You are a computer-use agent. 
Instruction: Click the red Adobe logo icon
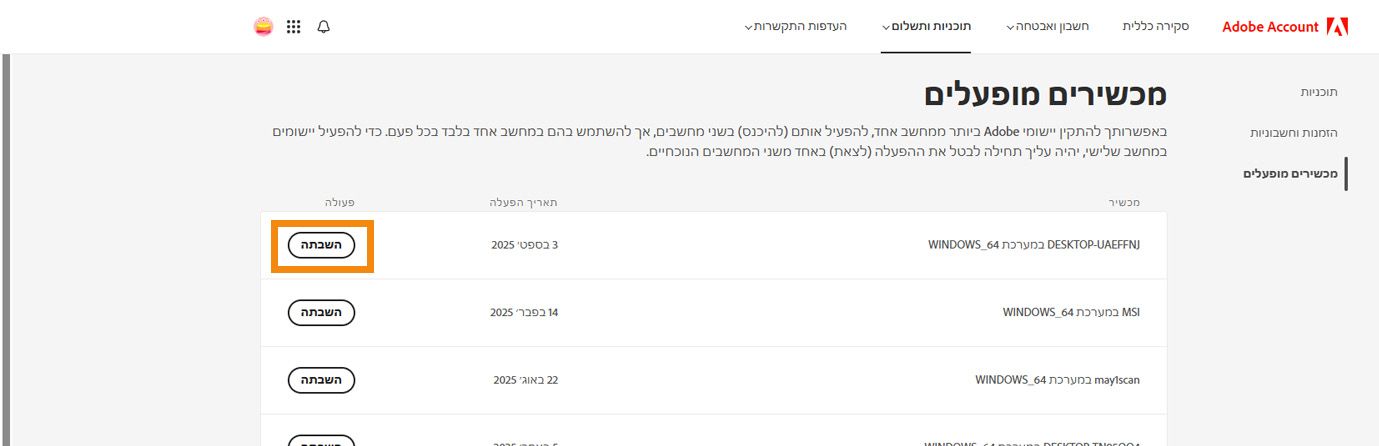tap(1337, 27)
